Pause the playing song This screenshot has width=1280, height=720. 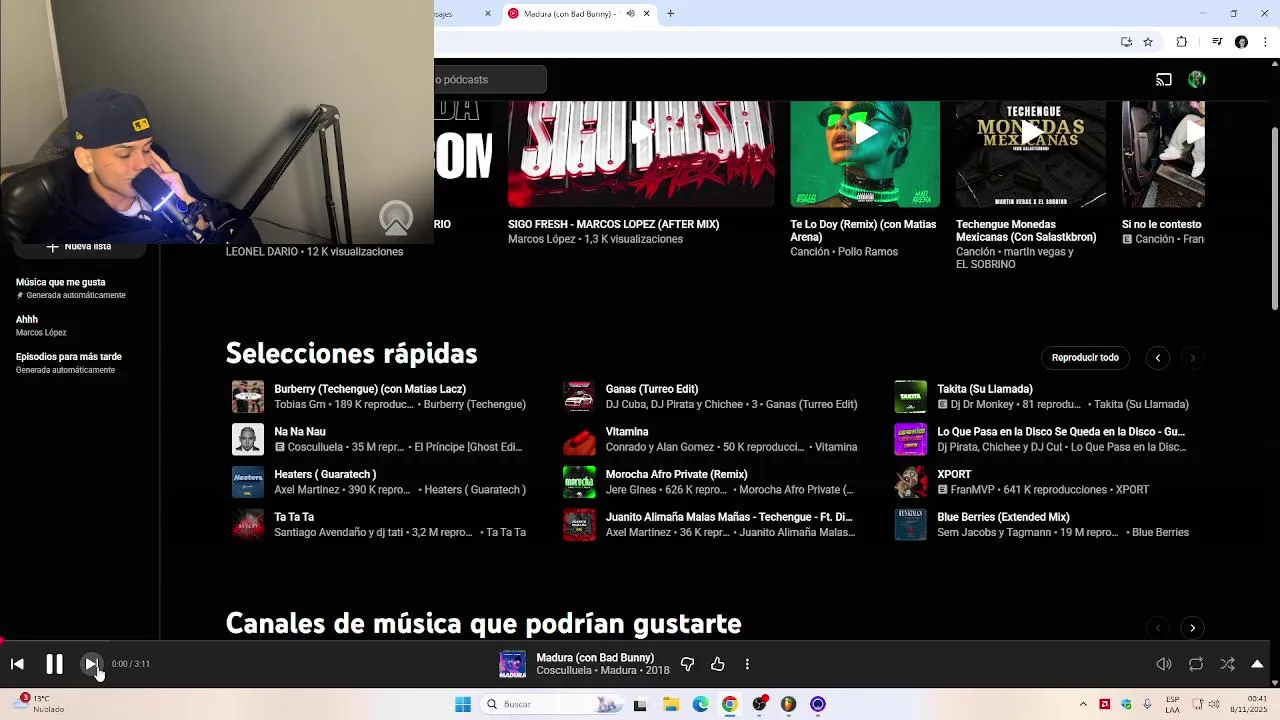54,664
